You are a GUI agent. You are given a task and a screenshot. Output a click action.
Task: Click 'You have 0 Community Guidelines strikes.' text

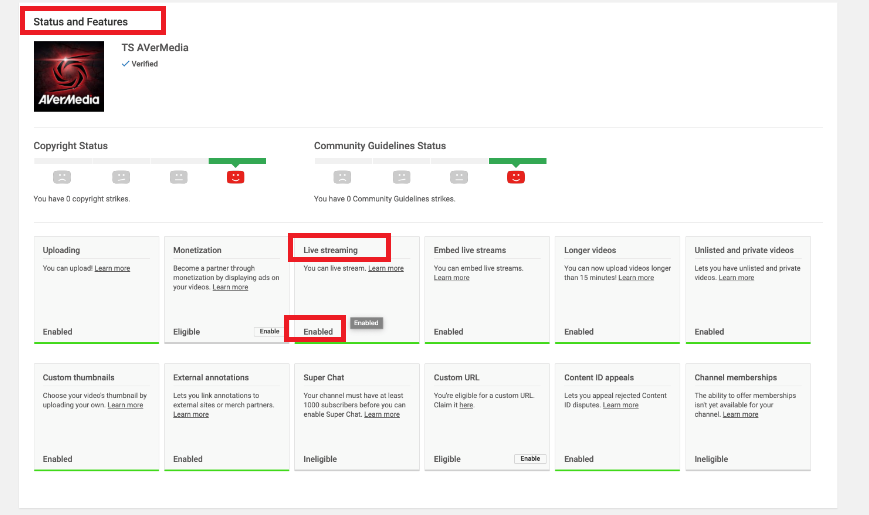[385, 199]
